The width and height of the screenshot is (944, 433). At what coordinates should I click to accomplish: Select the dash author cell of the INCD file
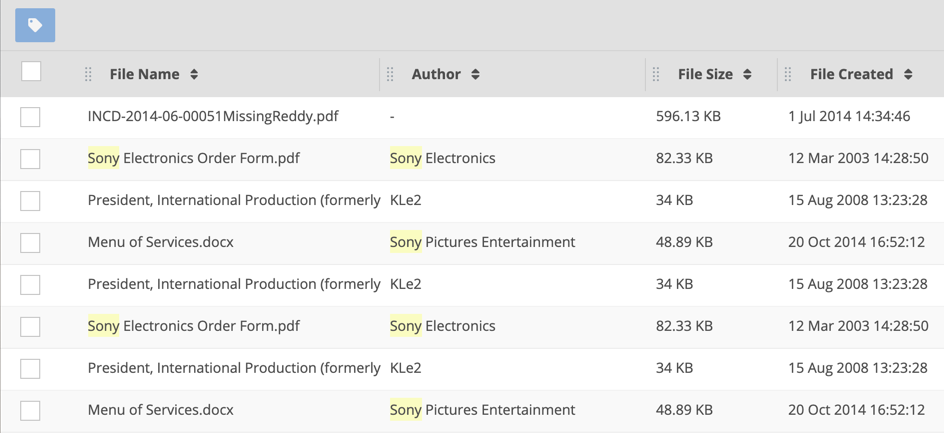pos(392,117)
